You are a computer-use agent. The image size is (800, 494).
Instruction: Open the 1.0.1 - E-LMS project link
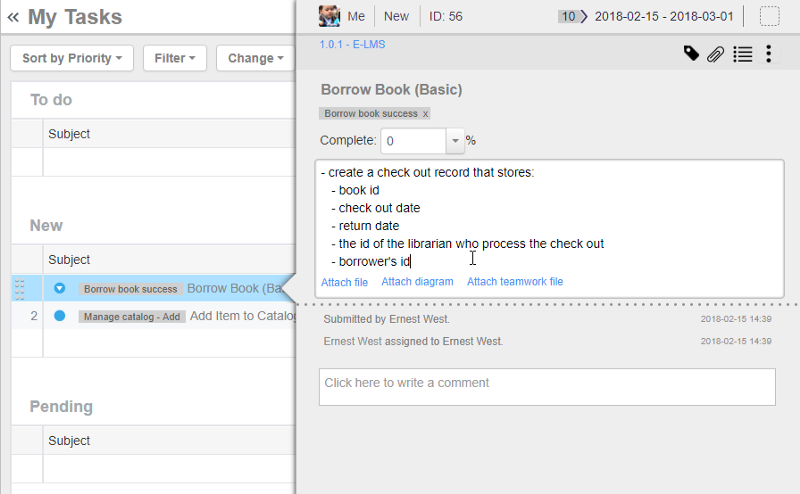click(x=355, y=45)
